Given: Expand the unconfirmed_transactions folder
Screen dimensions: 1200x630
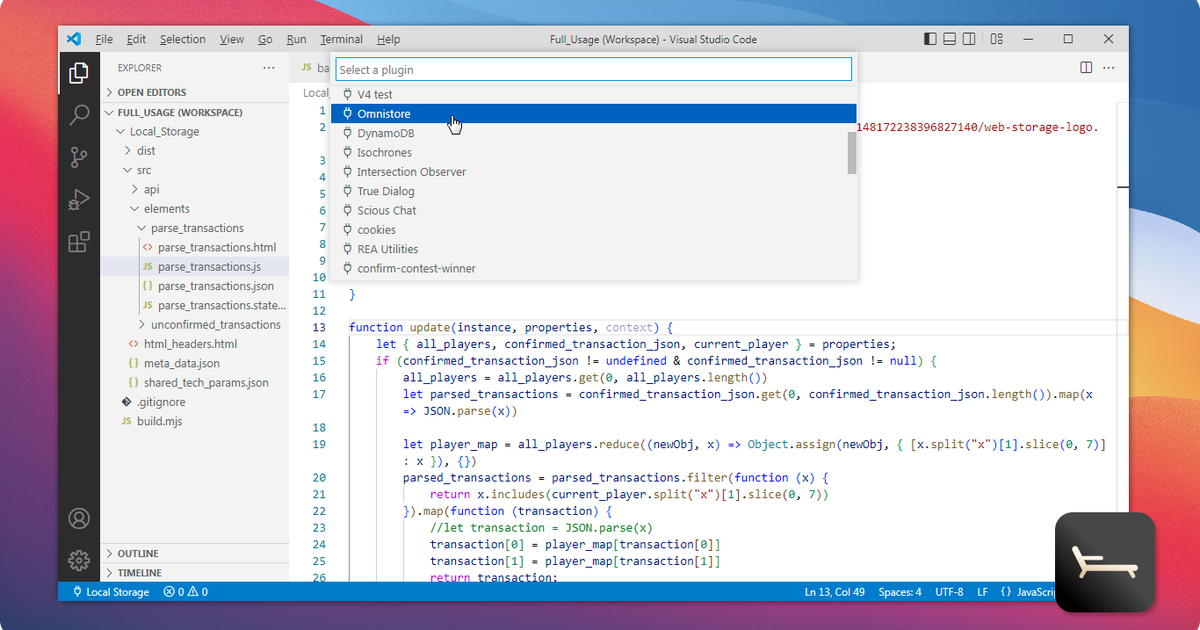Looking at the screenshot, I should (215, 325).
